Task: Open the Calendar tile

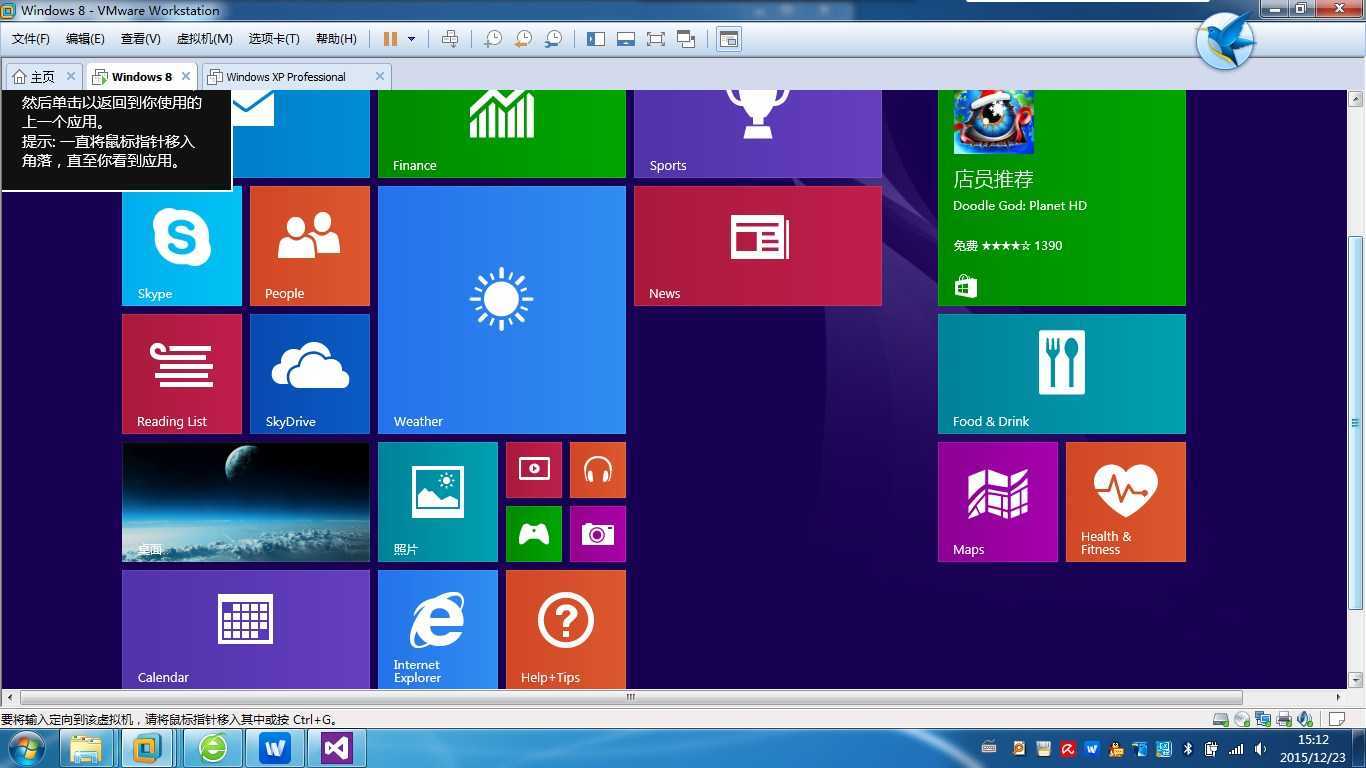Action: pos(246,629)
